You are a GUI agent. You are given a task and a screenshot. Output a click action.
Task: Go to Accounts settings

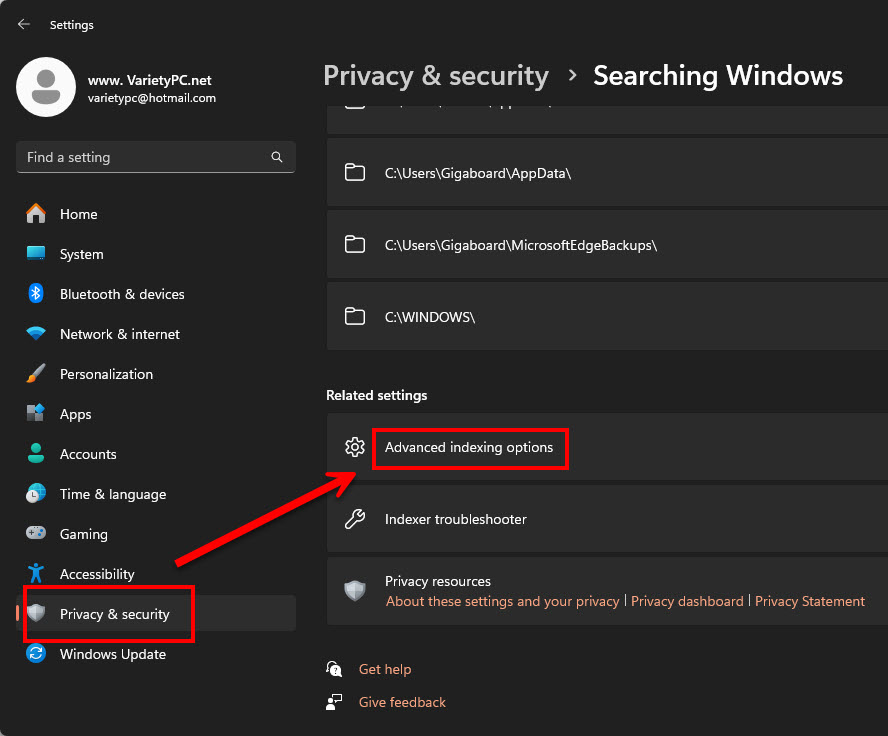click(x=156, y=454)
